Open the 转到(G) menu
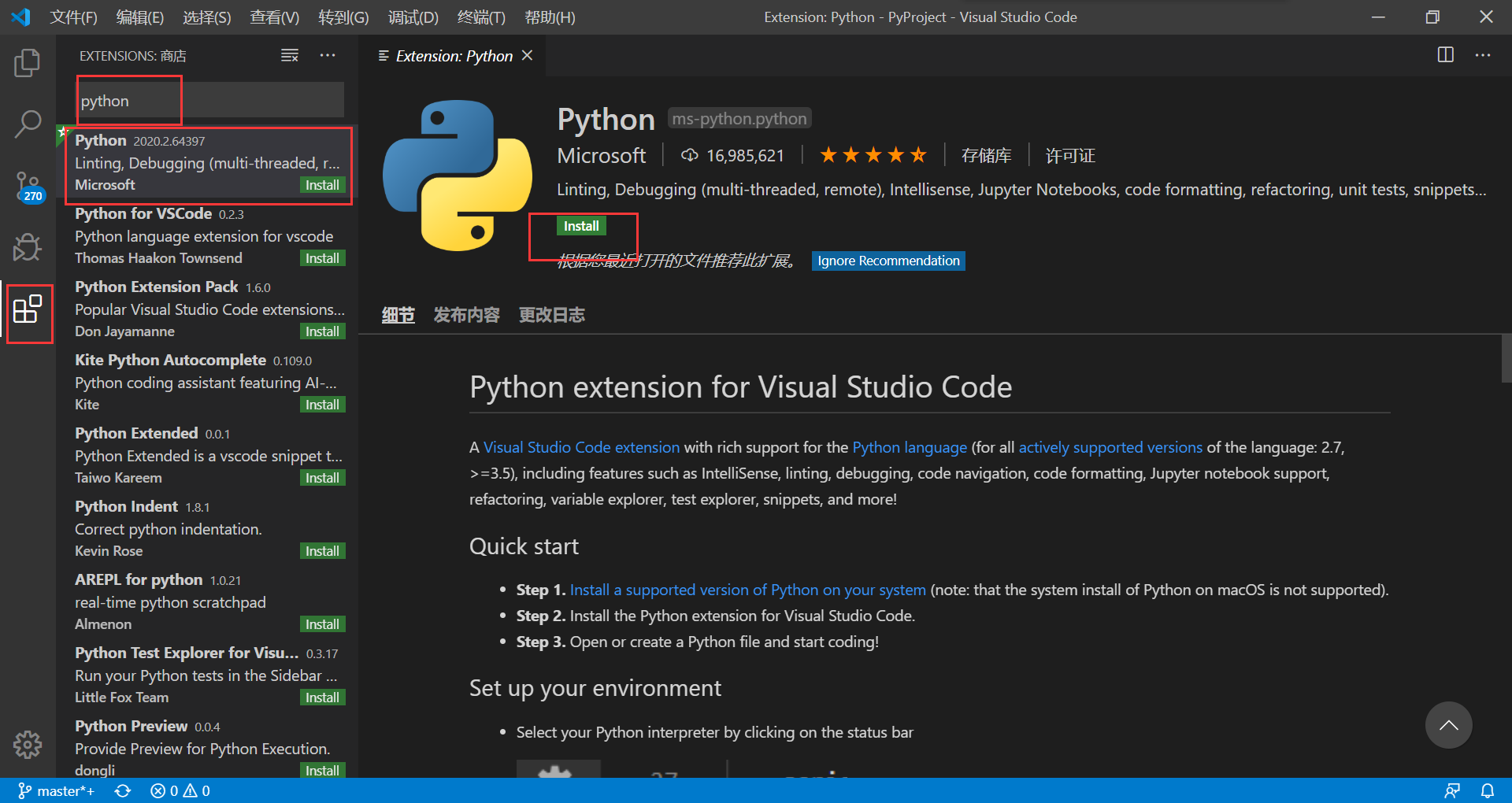This screenshot has height=803, width=1512. [343, 17]
